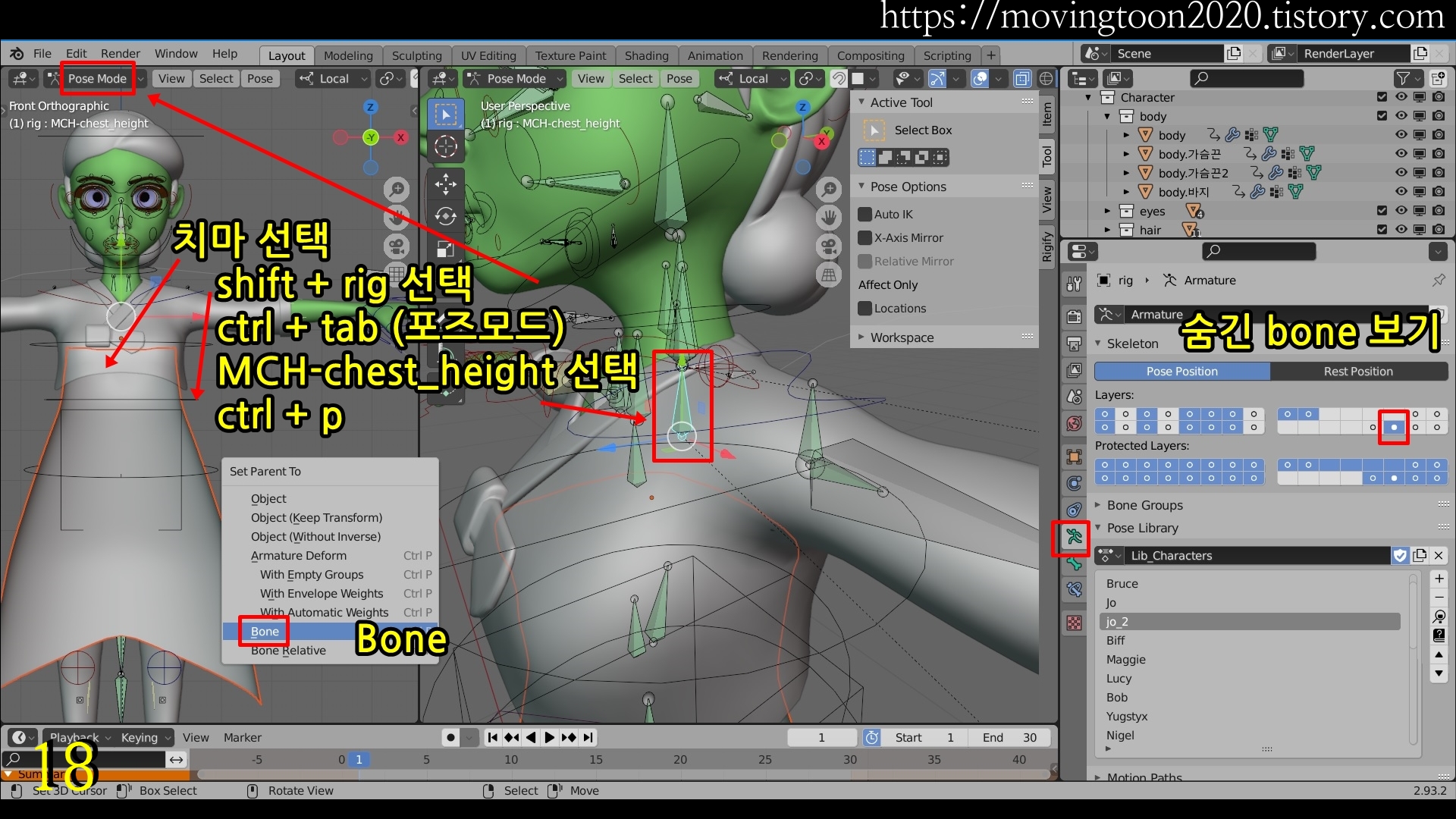This screenshot has width=1456, height=819.
Task: Open the Rigify sidebar tab
Action: click(1047, 247)
